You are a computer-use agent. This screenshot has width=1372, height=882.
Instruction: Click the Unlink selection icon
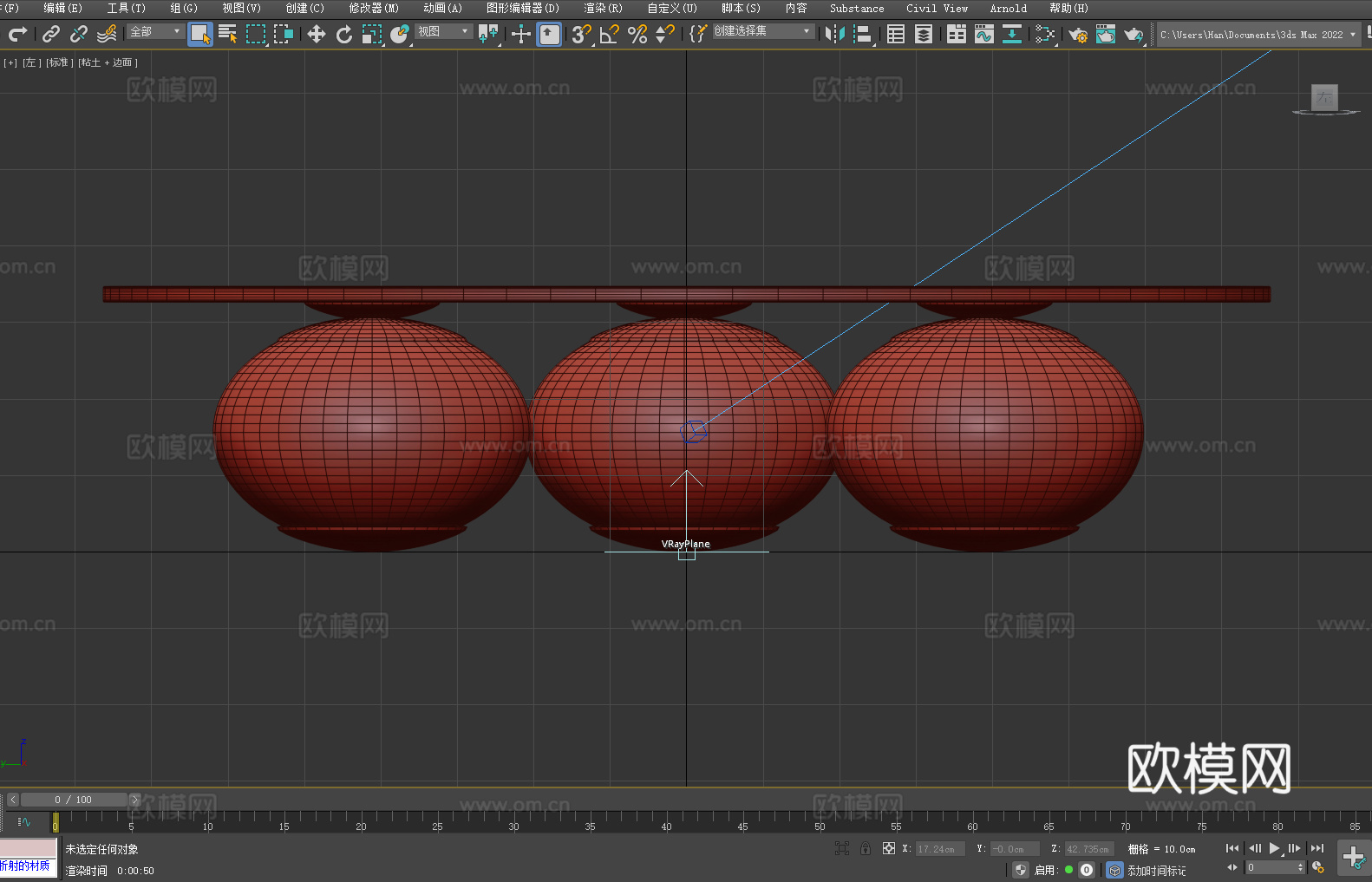(79, 34)
